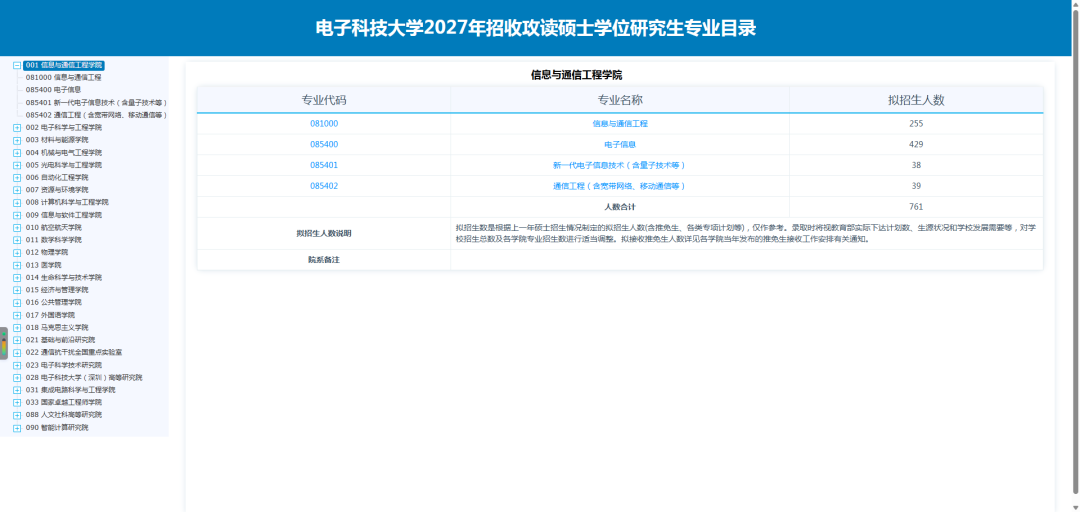Expand the 090 智能计算研究院 node
This screenshot has width=1080, height=512.
17,428
